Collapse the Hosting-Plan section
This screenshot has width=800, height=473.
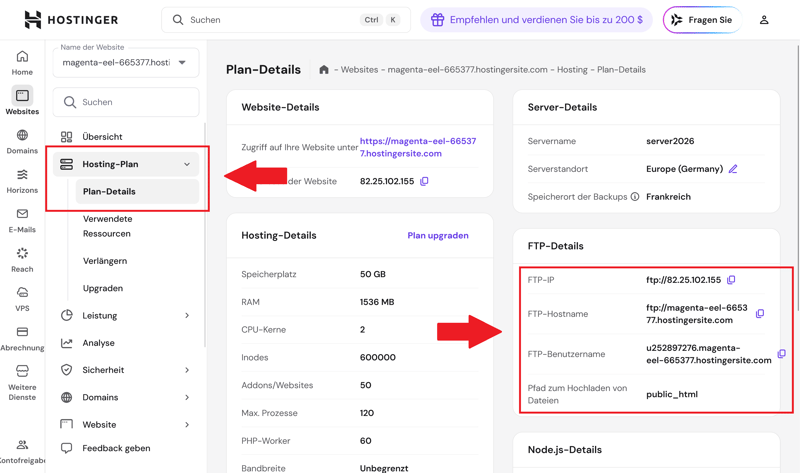(x=186, y=164)
